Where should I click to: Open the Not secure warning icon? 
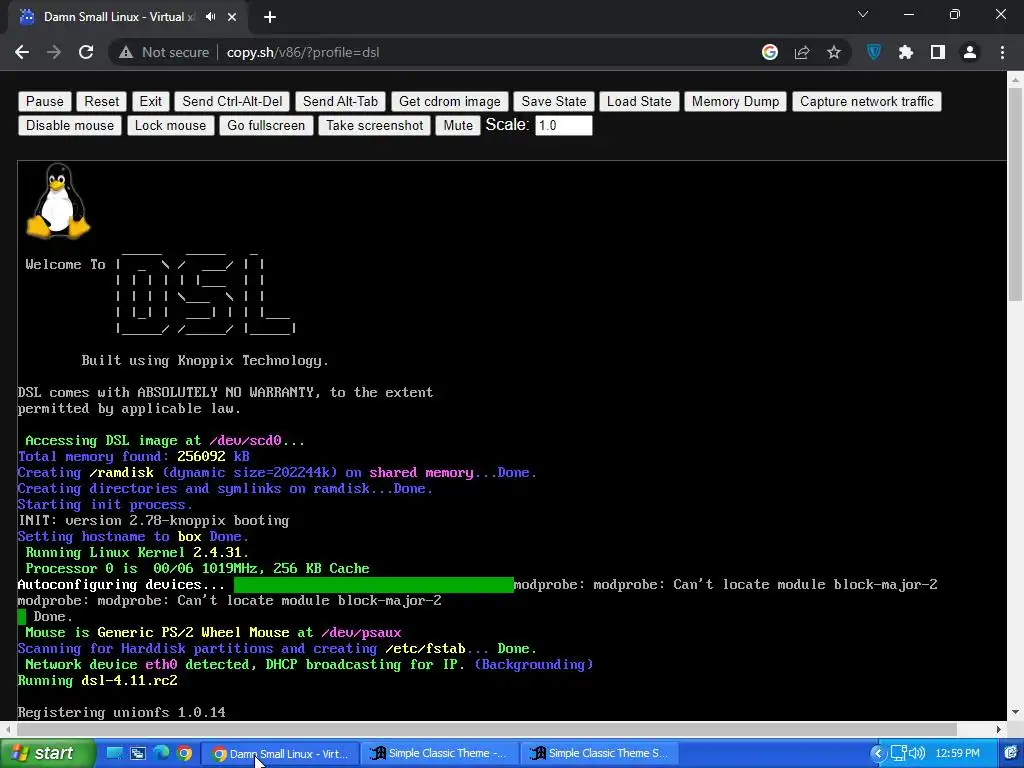126,52
